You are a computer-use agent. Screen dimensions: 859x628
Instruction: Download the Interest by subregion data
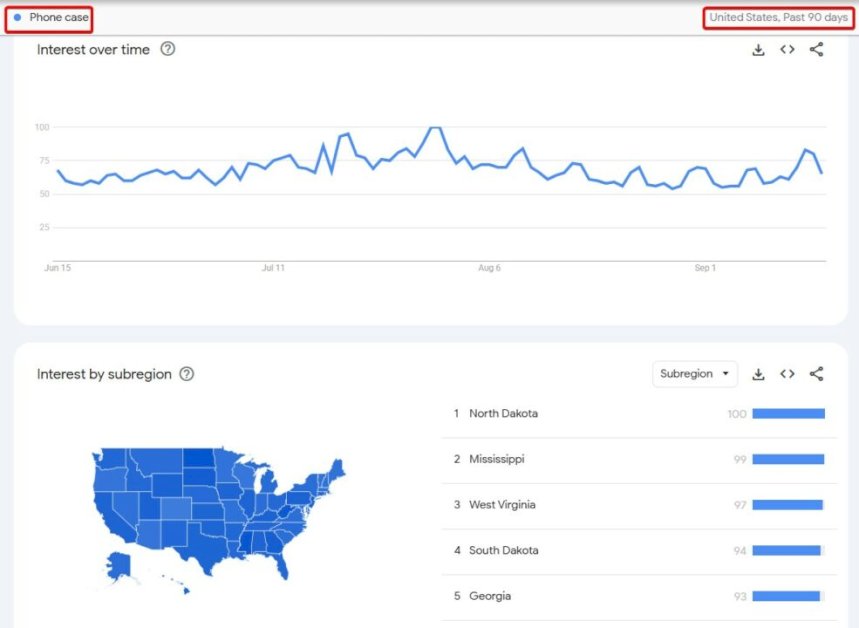[x=758, y=373]
